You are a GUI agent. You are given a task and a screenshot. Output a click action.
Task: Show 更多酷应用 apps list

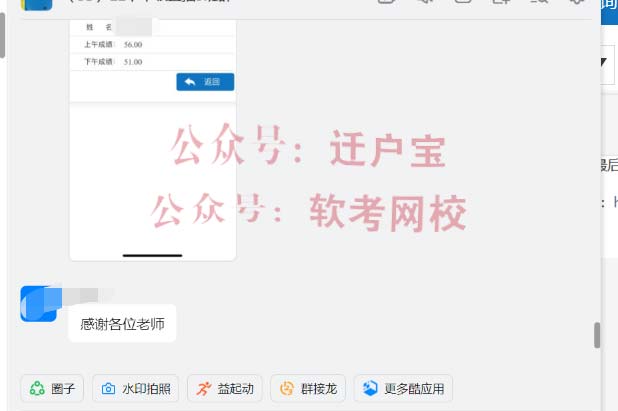pos(403,389)
